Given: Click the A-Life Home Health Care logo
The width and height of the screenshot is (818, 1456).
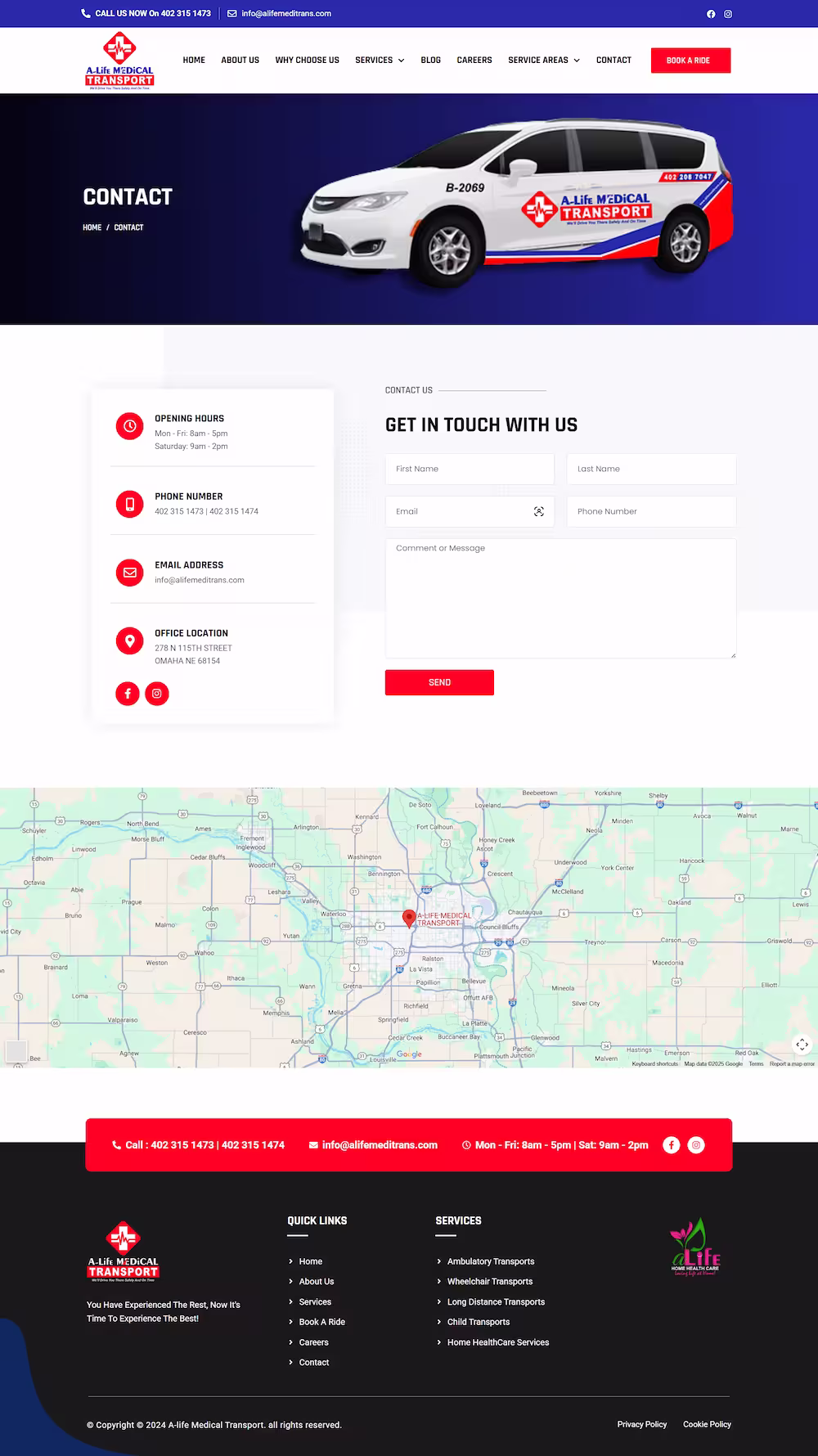Looking at the screenshot, I should pos(695,1248).
